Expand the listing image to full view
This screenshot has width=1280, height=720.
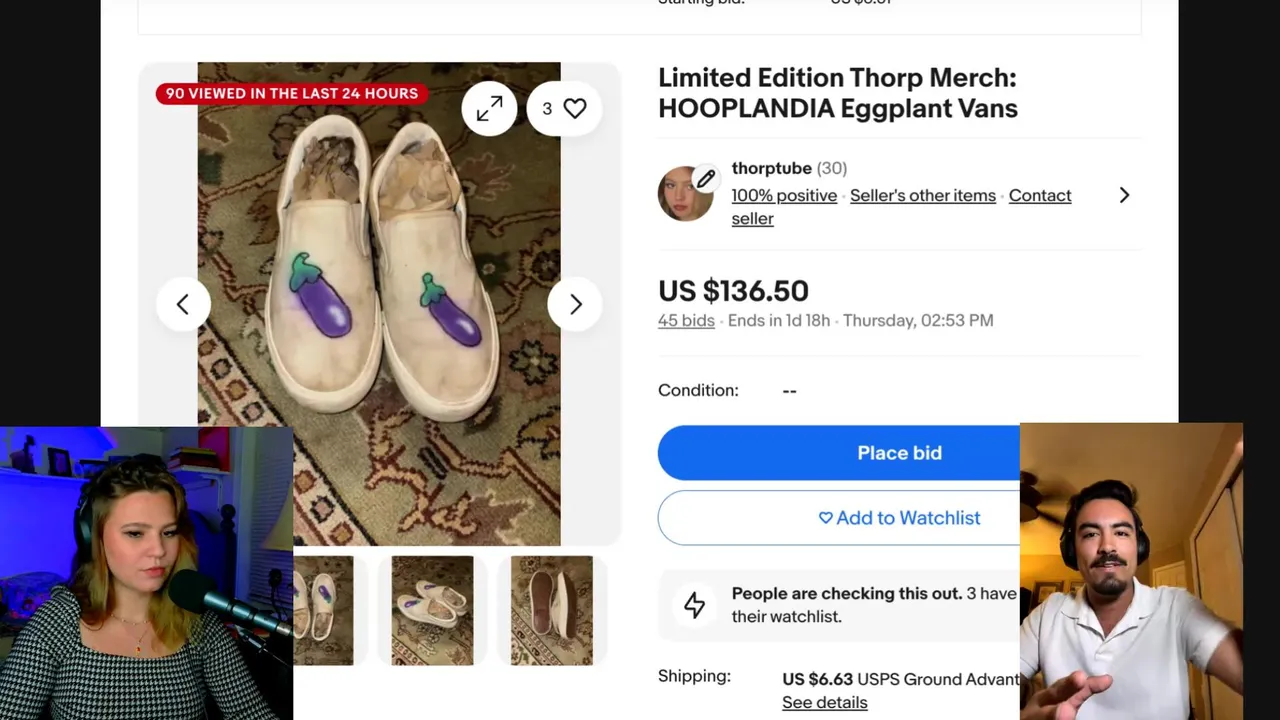click(489, 109)
